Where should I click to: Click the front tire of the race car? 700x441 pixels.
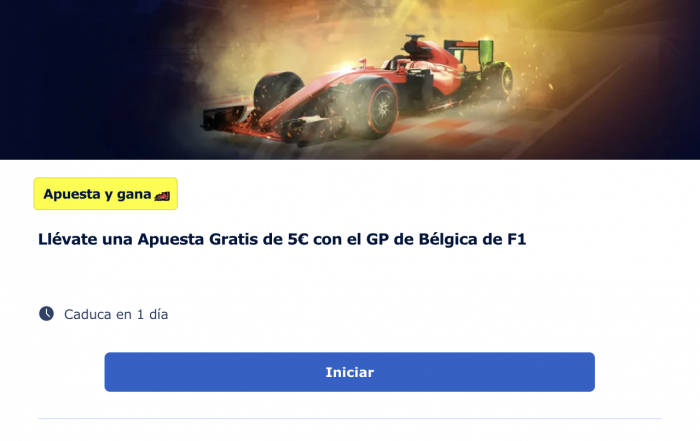tap(374, 108)
